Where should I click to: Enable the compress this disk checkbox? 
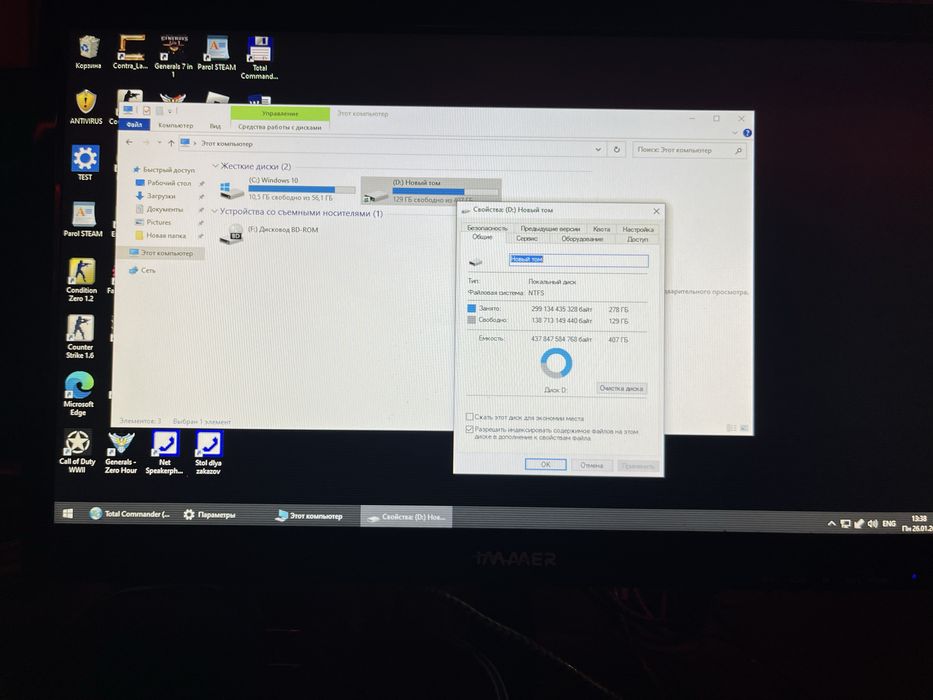(469, 417)
